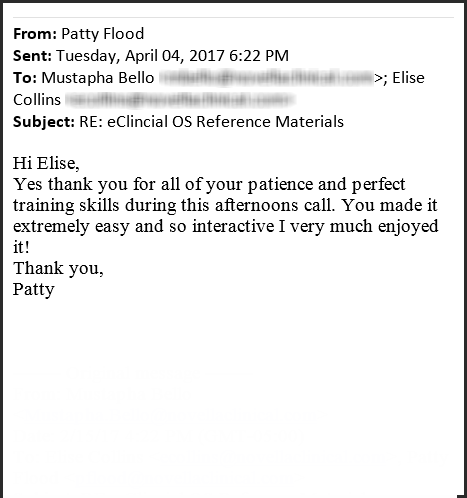Click the greeting Hi Elise
Viewport: 467px width, 498px height.
coord(46,163)
